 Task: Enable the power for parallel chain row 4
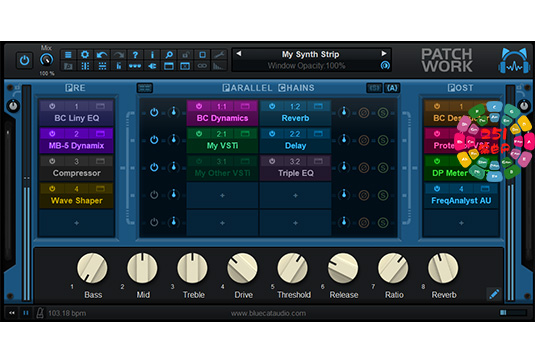[x=154, y=195]
